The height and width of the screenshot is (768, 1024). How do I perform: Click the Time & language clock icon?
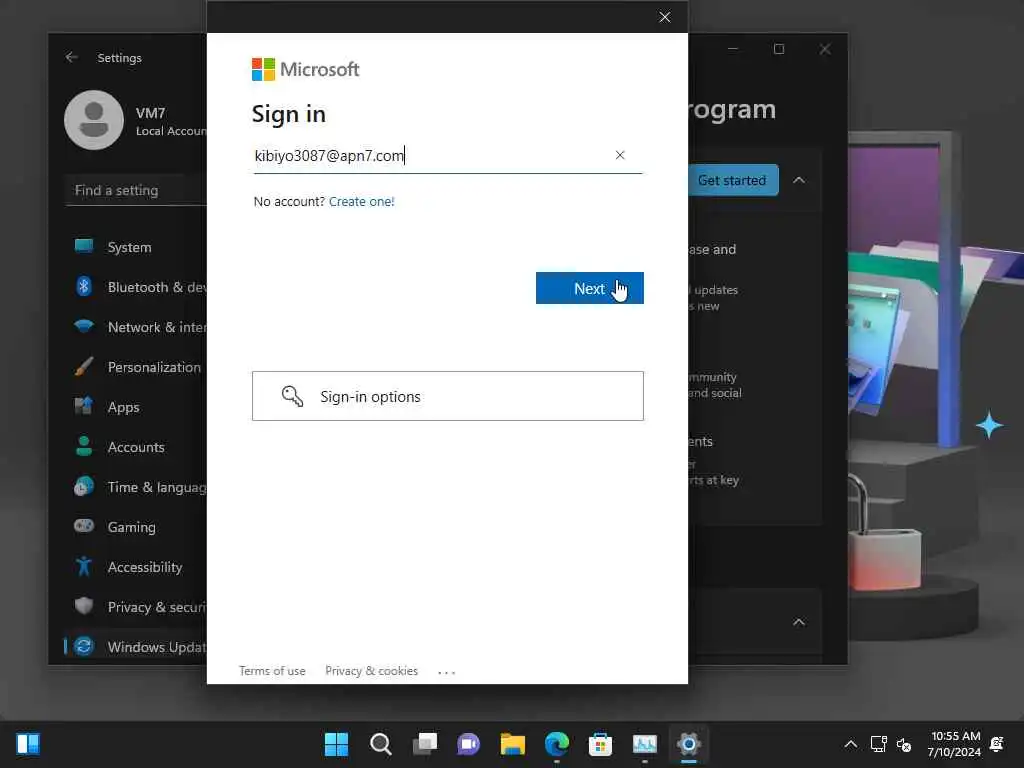coord(84,487)
